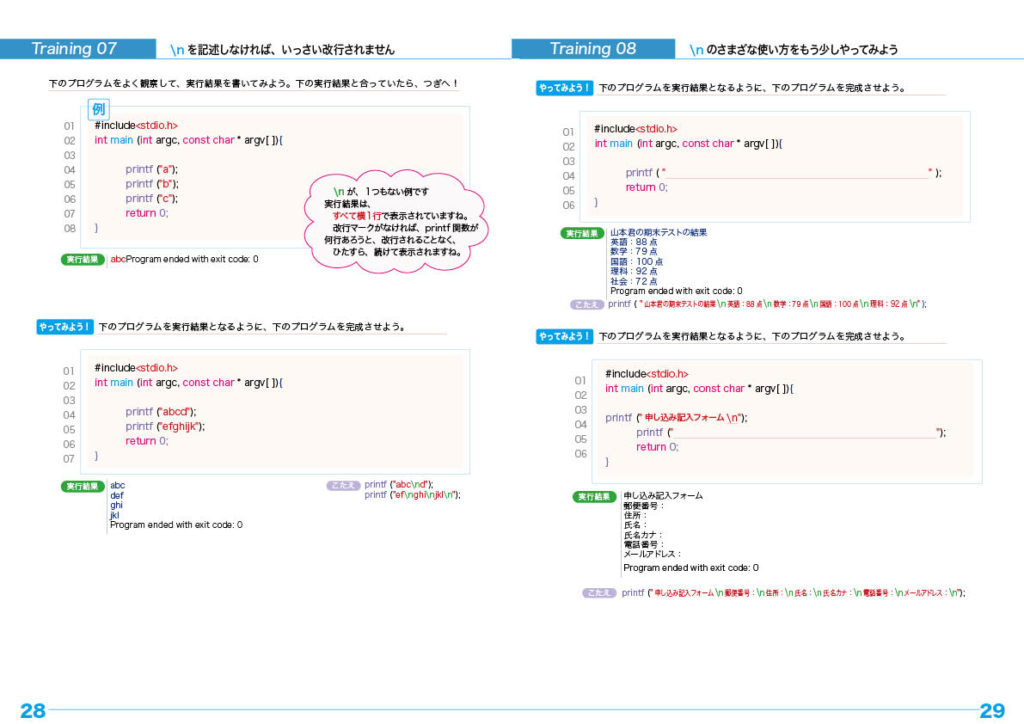Click the 実行結果 badge next to abc def ghi output

coord(83,486)
